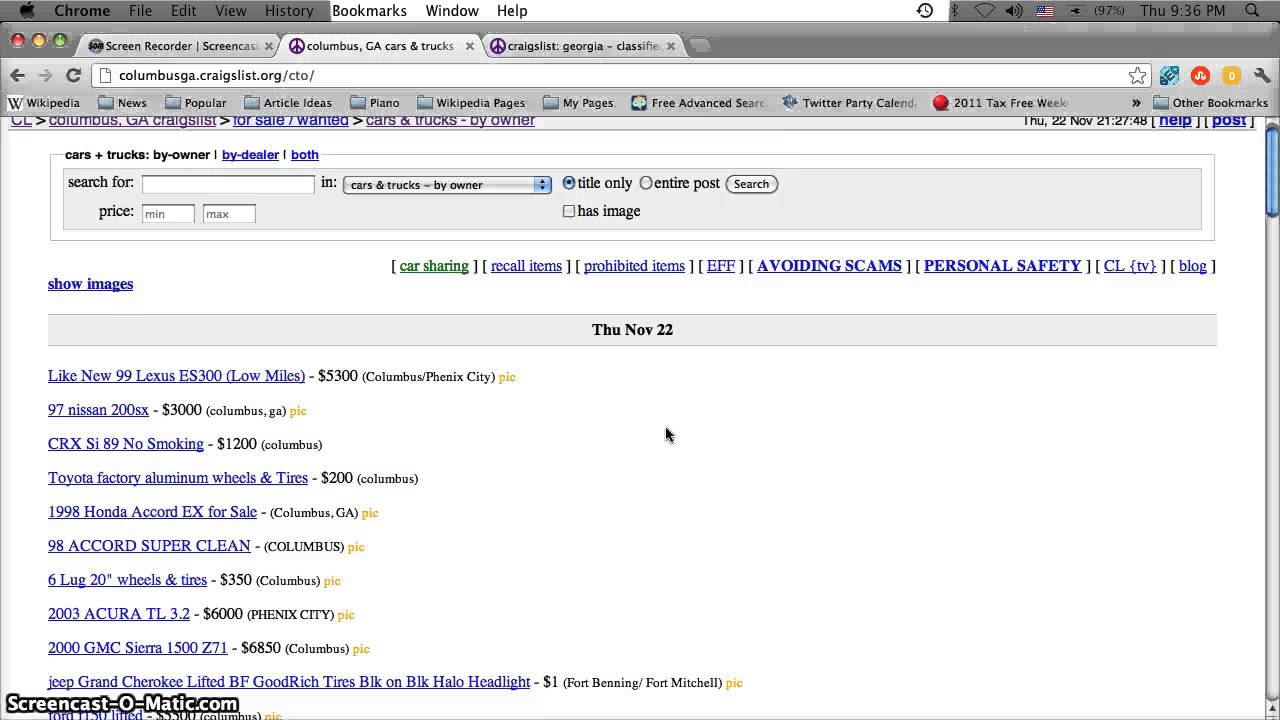Close the Screen Recorder tab
Image resolution: width=1280 pixels, height=720 pixels.
pyautogui.click(x=269, y=46)
